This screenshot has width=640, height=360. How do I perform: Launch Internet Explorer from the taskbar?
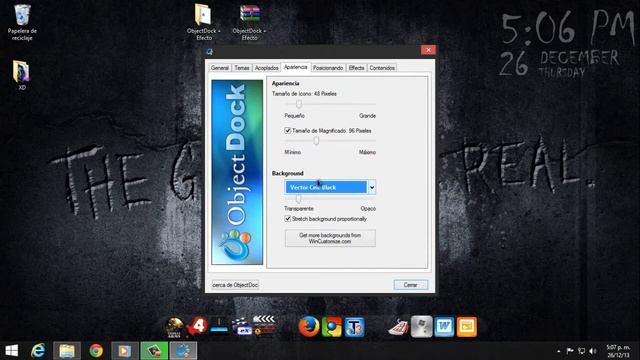pyautogui.click(x=38, y=351)
